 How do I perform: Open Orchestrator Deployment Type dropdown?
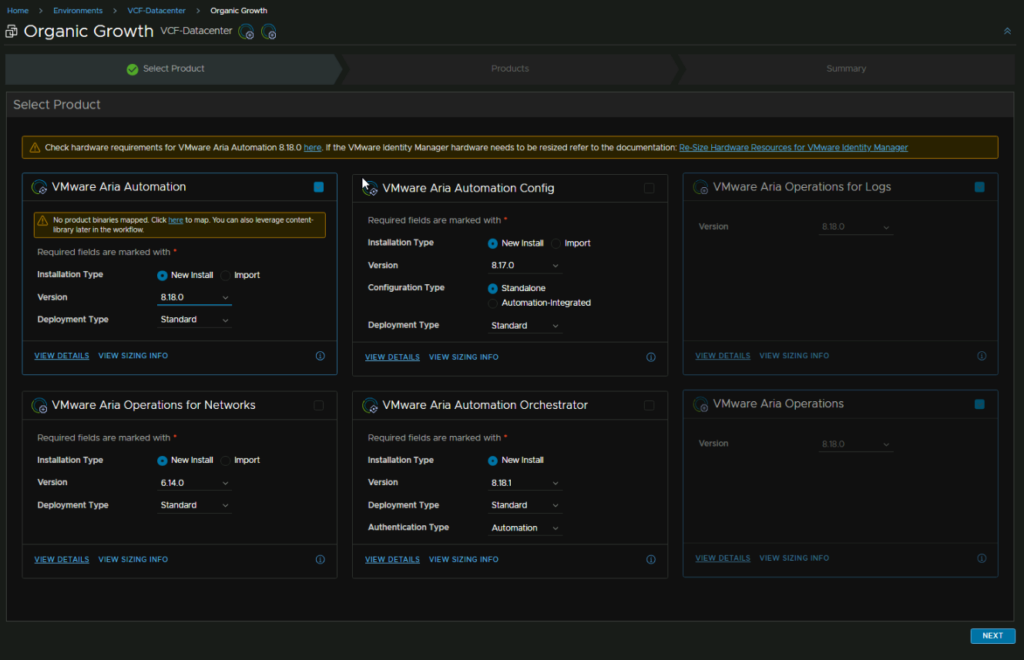tap(524, 505)
